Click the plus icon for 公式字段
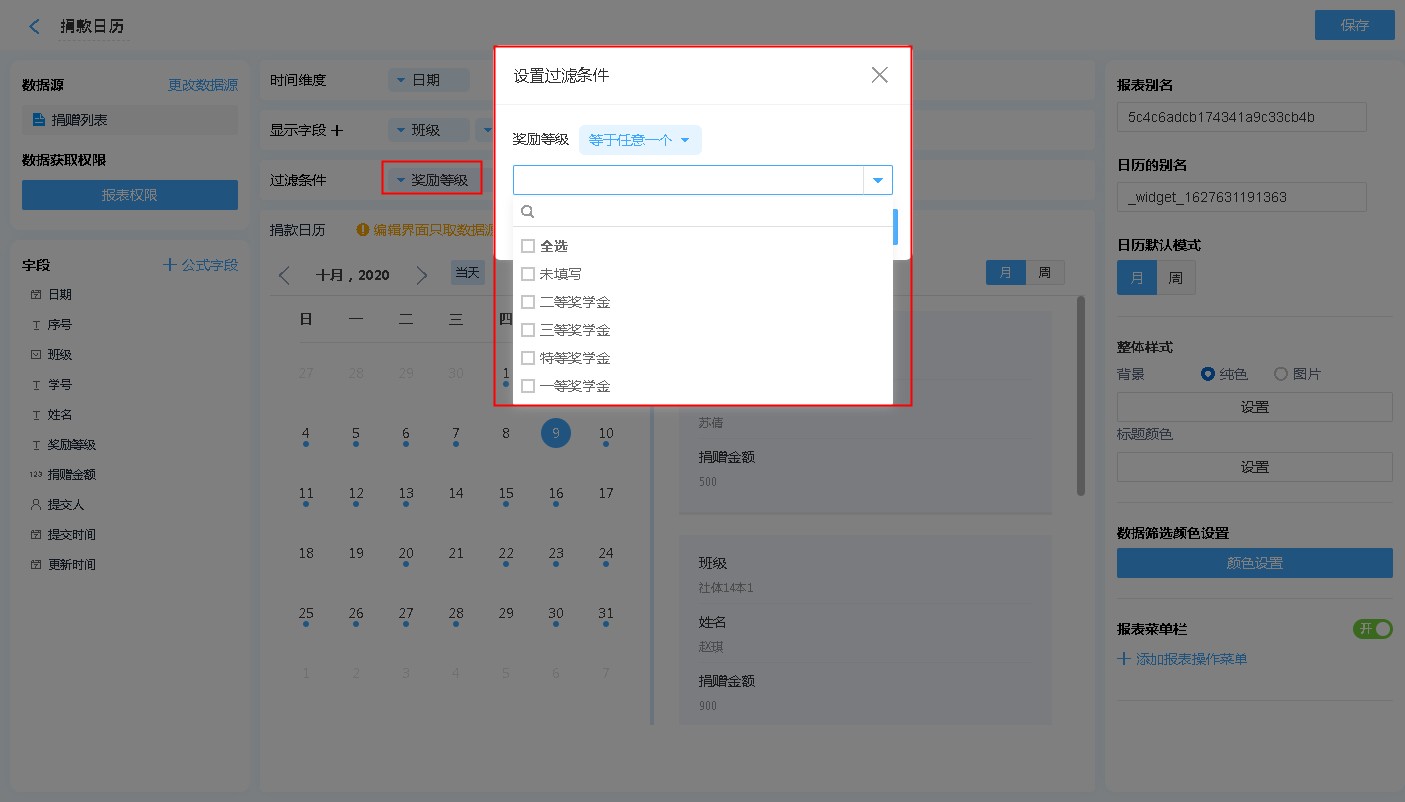Screen dimensions: 1405x802 coord(170,265)
